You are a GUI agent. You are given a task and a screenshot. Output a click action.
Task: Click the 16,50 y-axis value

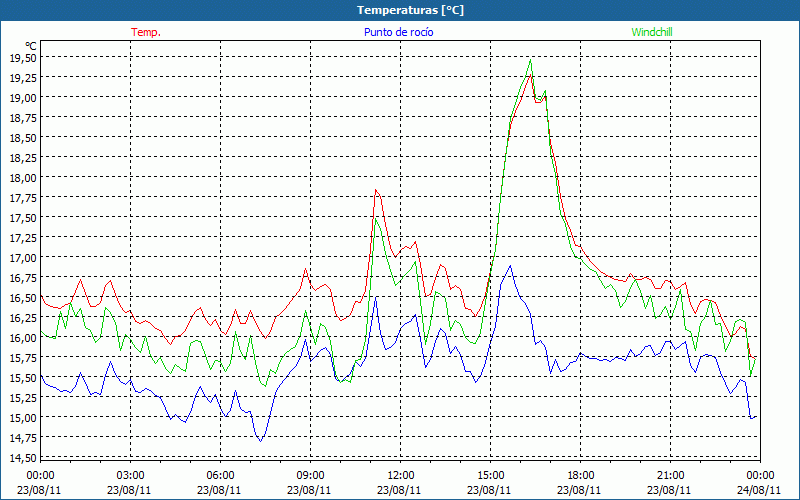[23, 298]
